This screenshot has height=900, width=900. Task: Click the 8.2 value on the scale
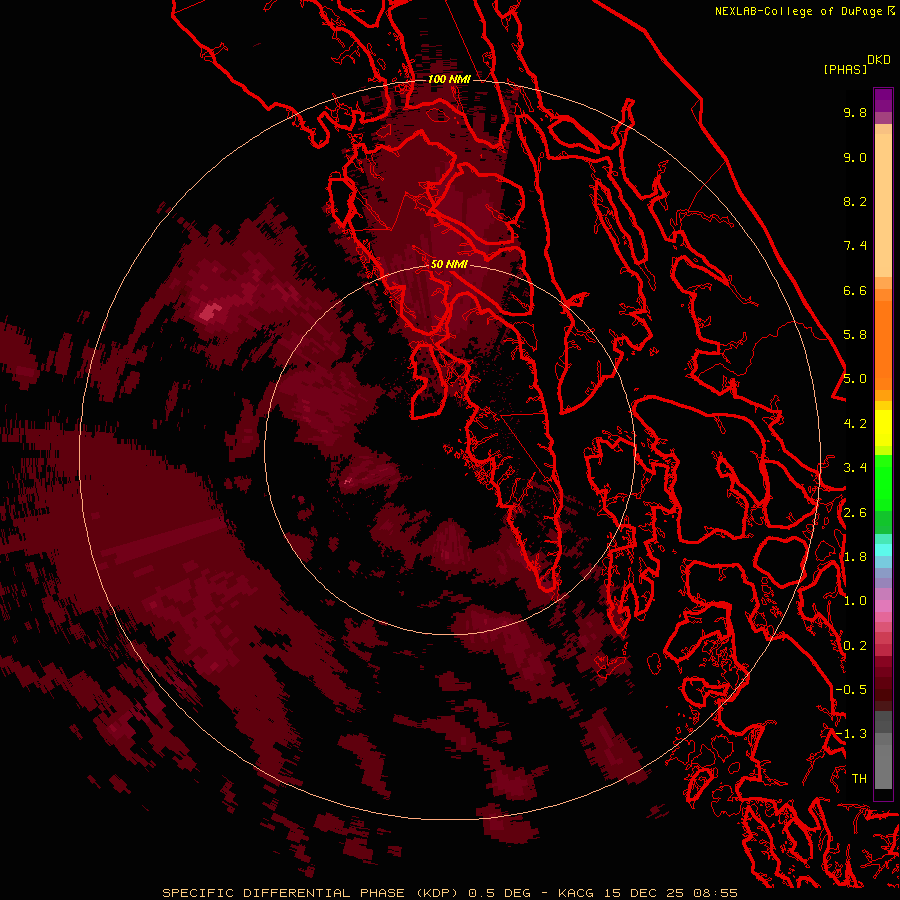coord(855,202)
